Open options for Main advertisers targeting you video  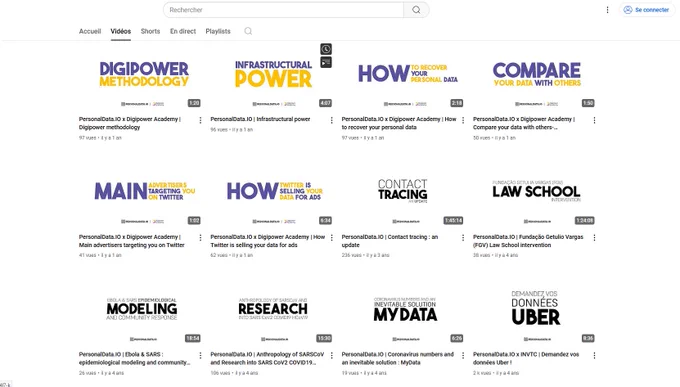point(200,238)
